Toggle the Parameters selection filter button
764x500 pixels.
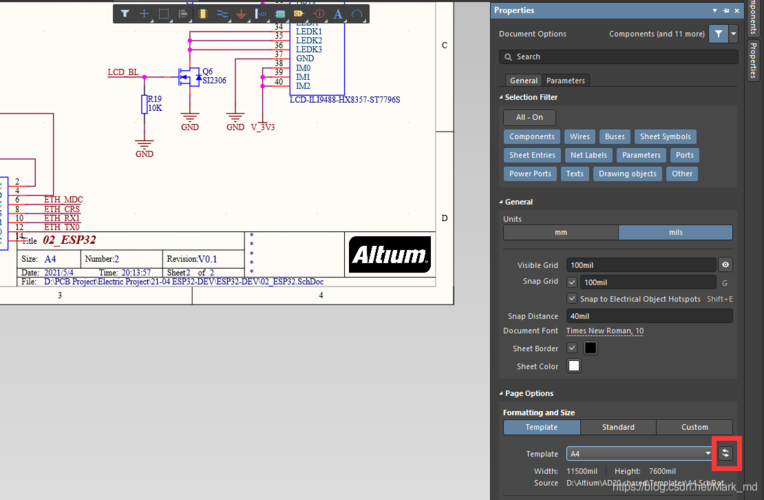click(641, 155)
